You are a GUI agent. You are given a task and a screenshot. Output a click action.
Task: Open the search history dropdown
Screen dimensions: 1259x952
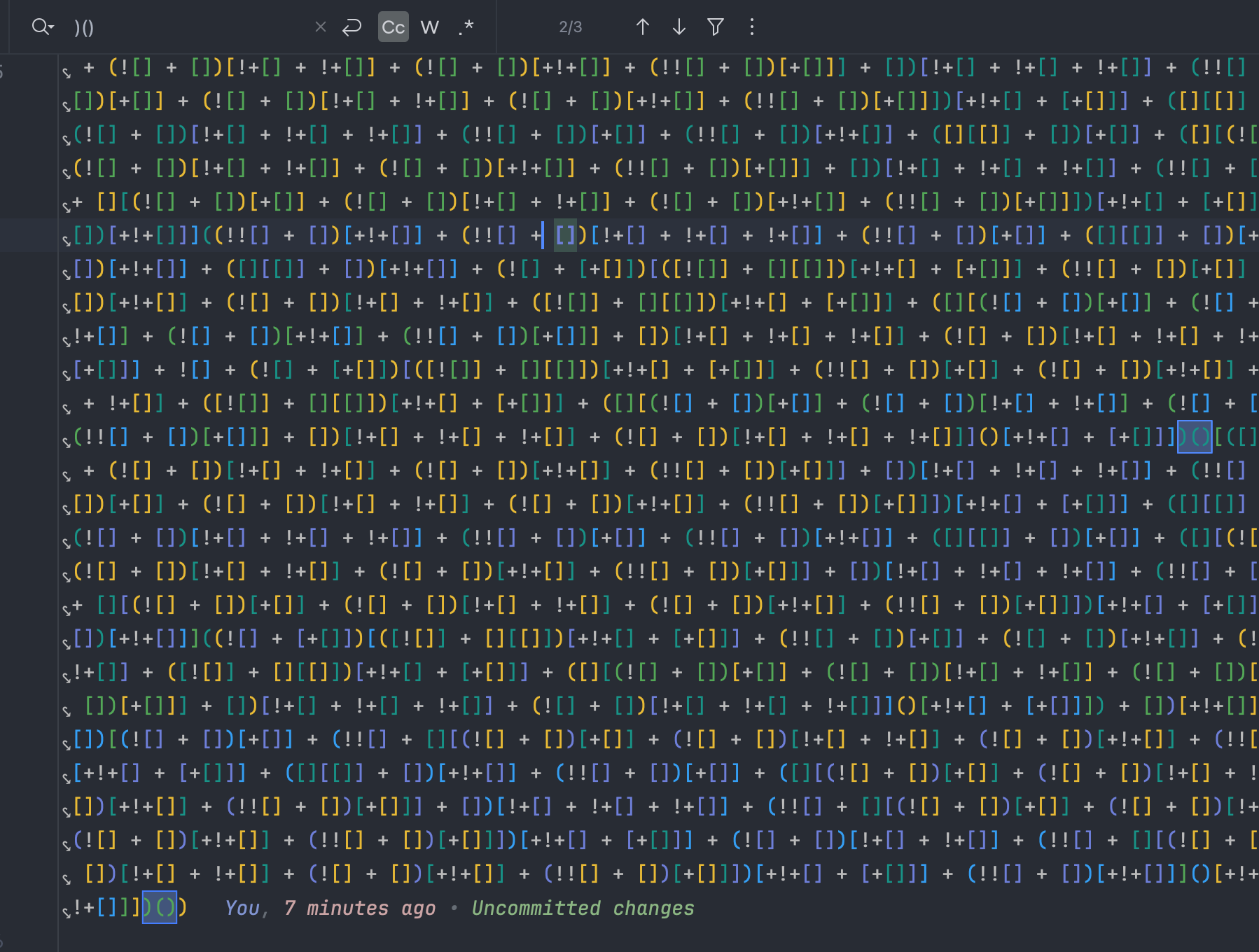click(43, 27)
